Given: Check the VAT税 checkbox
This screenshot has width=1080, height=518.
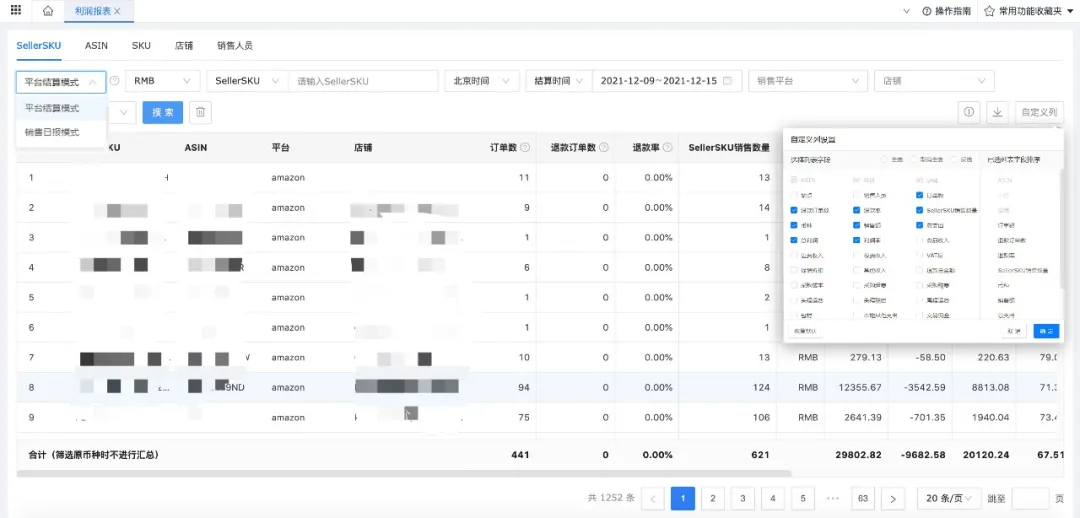Looking at the screenshot, I should point(920,255).
